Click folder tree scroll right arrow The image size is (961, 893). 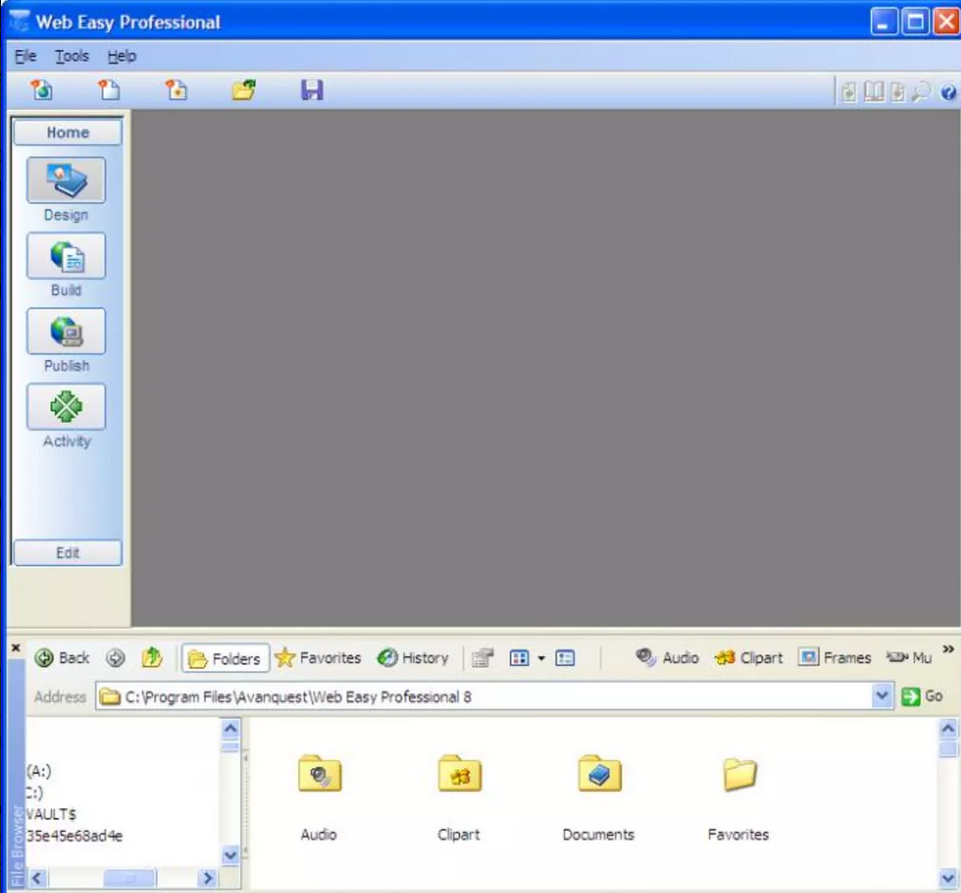(x=208, y=878)
